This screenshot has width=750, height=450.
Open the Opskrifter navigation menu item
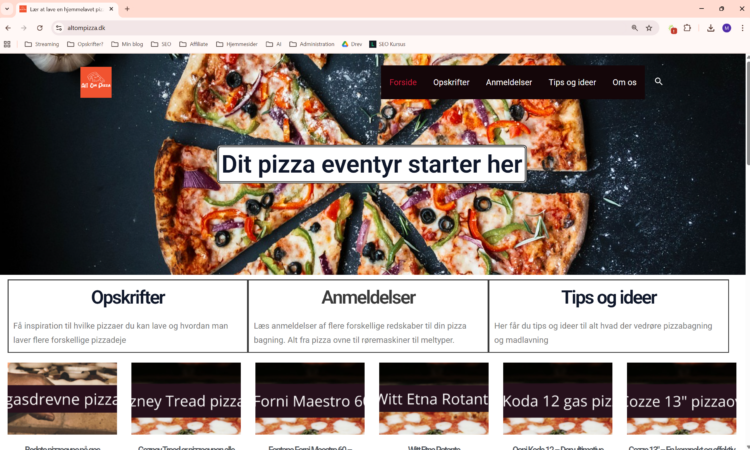click(451, 82)
